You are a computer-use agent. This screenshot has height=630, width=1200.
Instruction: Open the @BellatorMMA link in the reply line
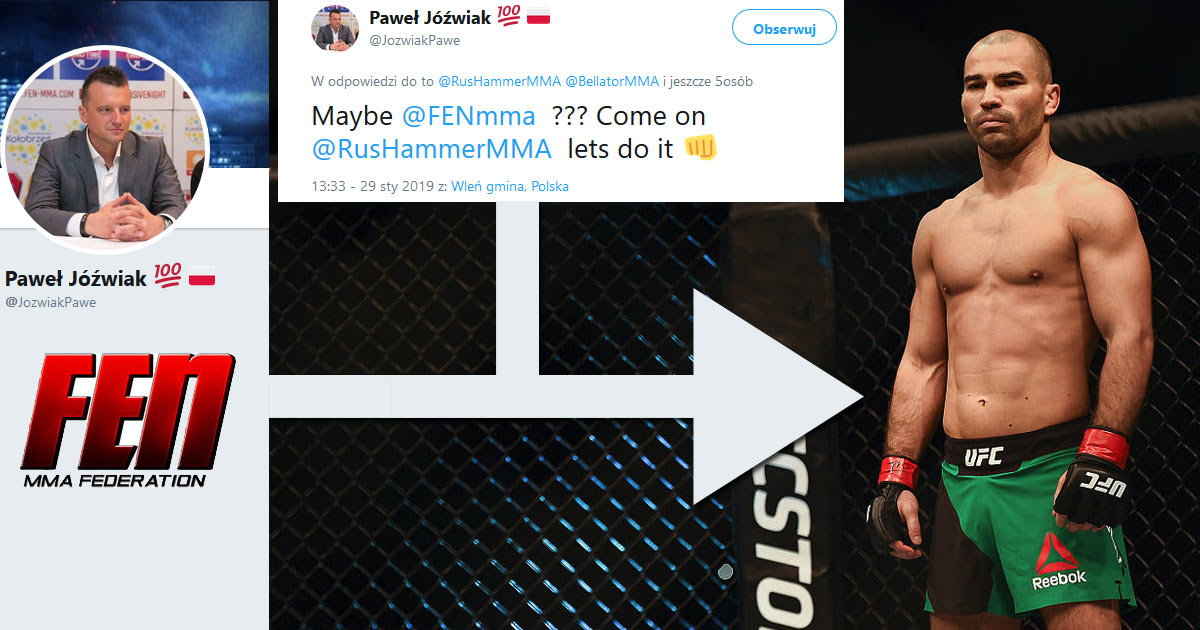pyautogui.click(x=612, y=81)
